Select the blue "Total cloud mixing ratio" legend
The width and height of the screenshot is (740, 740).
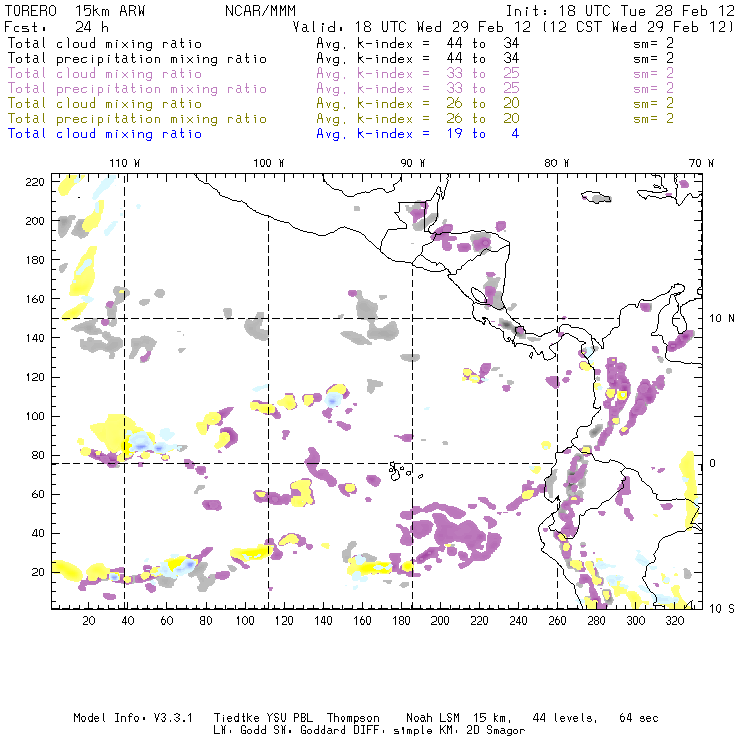[105, 134]
